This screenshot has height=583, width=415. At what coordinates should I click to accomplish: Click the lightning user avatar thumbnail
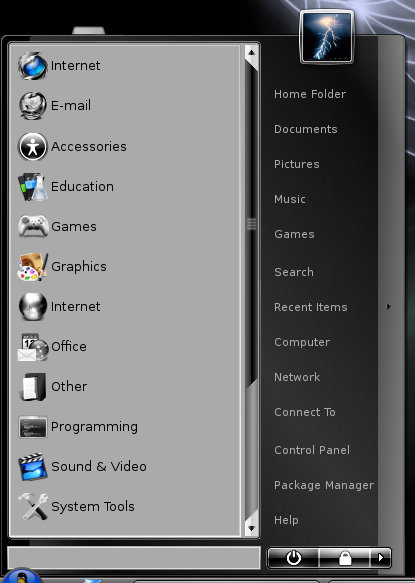coord(326,37)
